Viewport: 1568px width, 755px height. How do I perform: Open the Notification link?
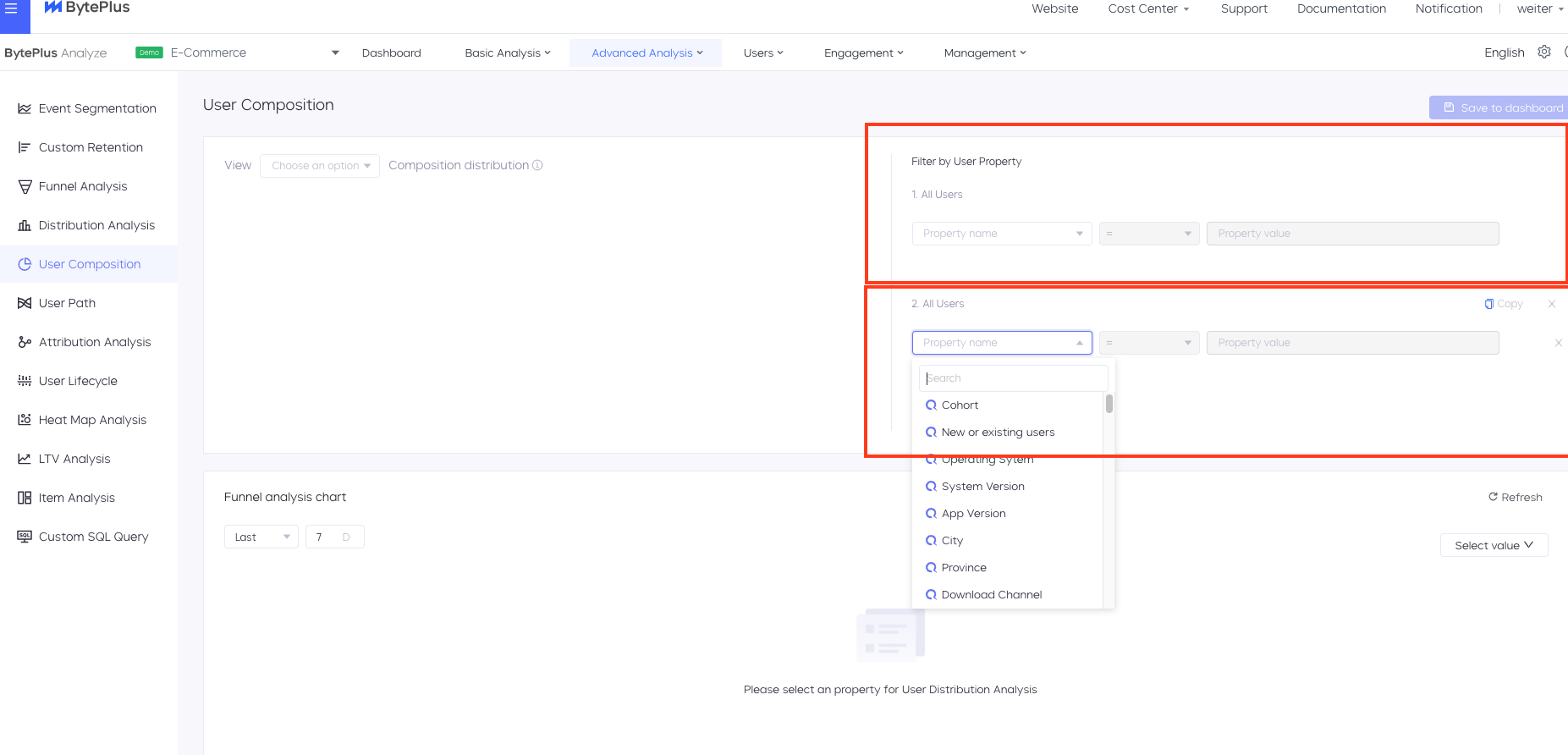click(x=1449, y=8)
